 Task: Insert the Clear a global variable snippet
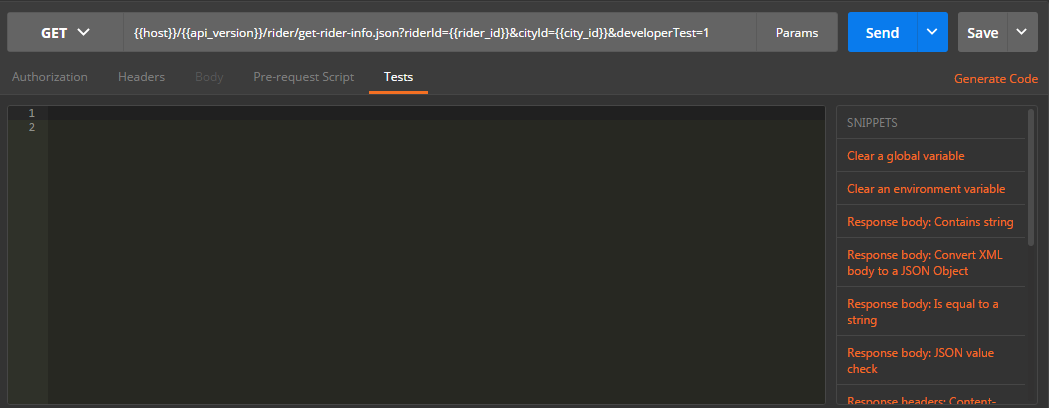coord(905,156)
